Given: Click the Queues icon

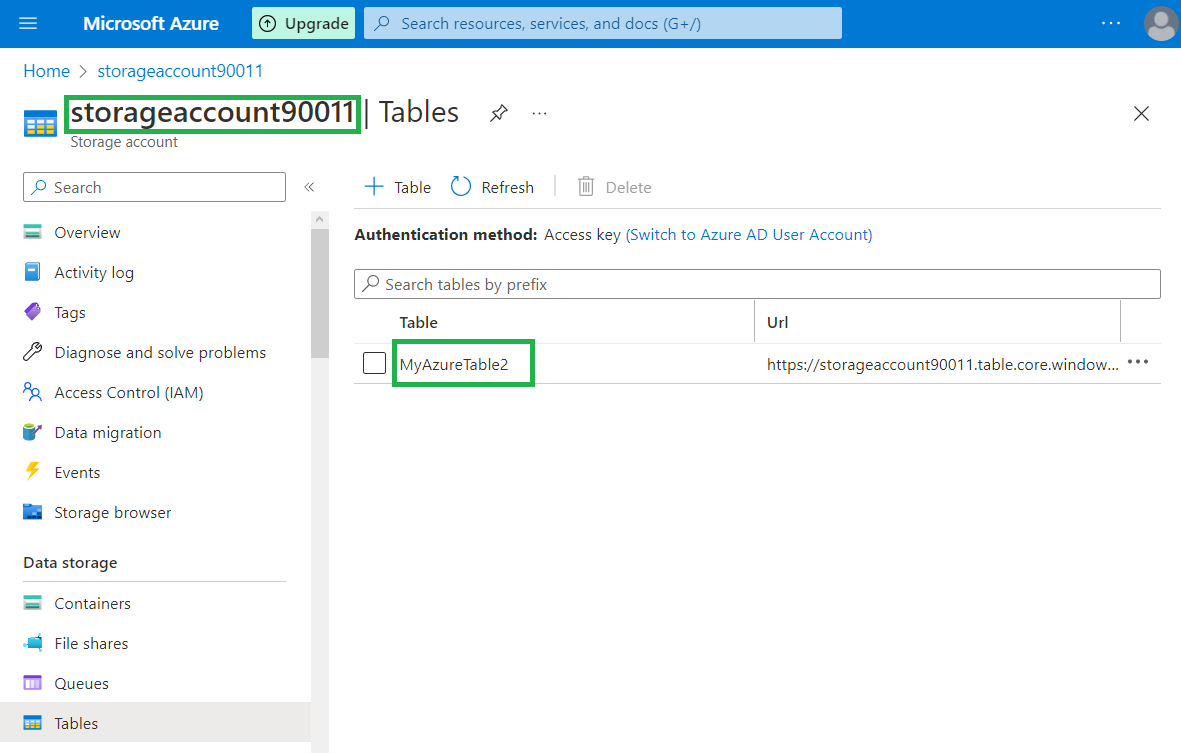Looking at the screenshot, I should [x=32, y=683].
